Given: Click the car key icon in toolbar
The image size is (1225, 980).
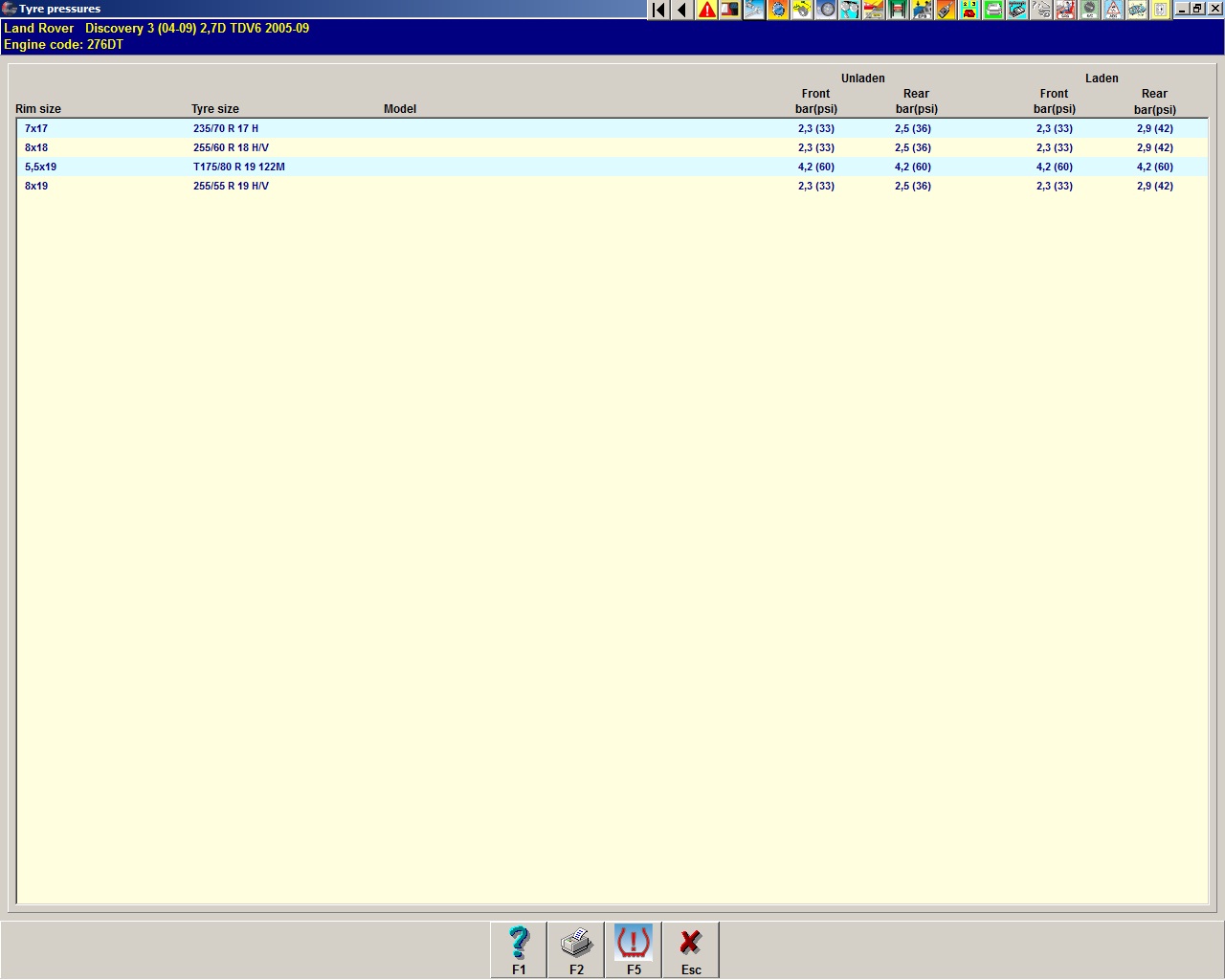Looking at the screenshot, I should (x=946, y=10).
